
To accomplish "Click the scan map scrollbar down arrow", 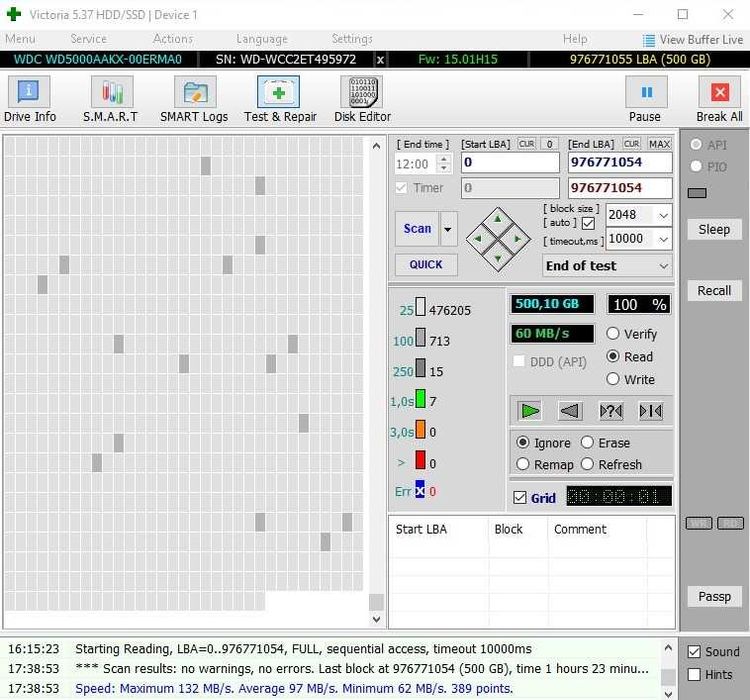I will pyautogui.click(x=376, y=619).
